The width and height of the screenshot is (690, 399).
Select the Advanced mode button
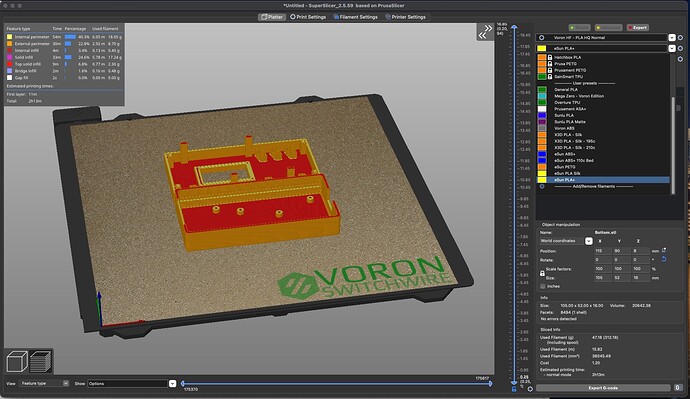pyautogui.click(x=609, y=28)
